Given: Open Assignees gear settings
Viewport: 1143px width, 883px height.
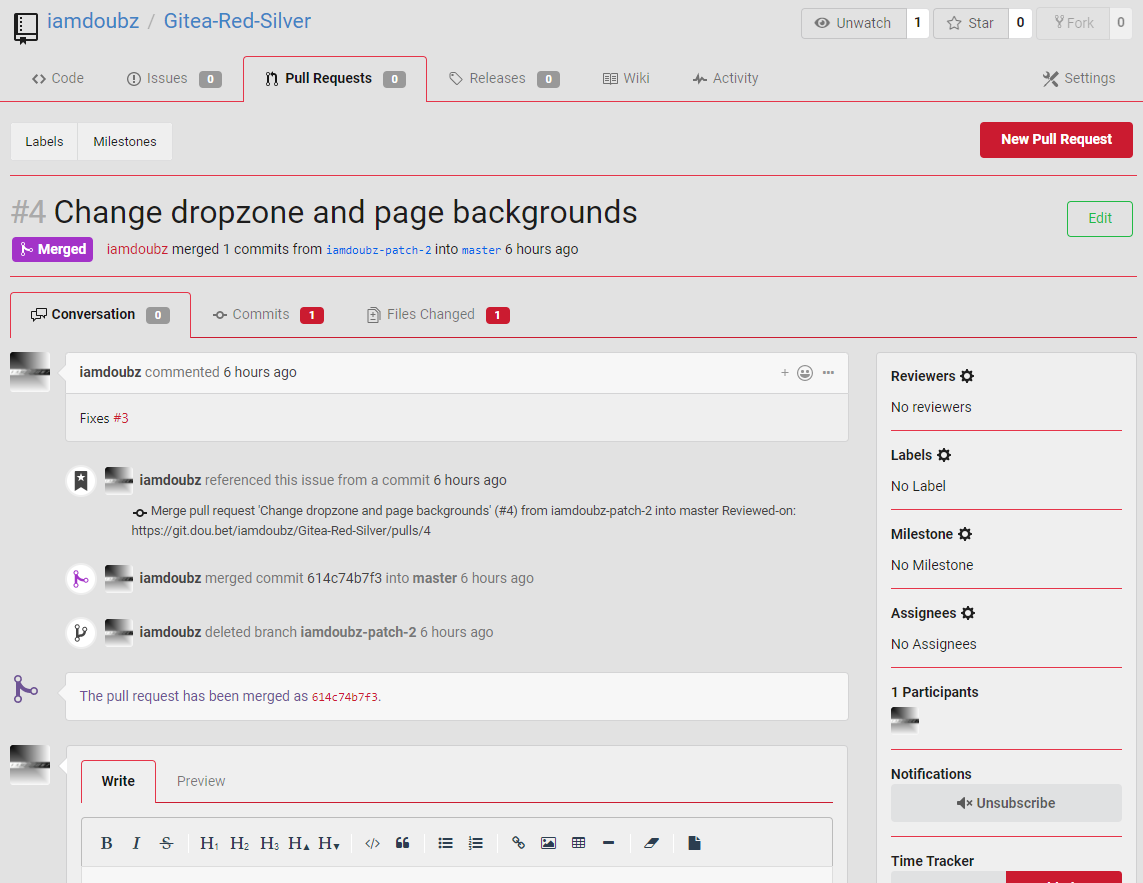Looking at the screenshot, I should coord(968,613).
